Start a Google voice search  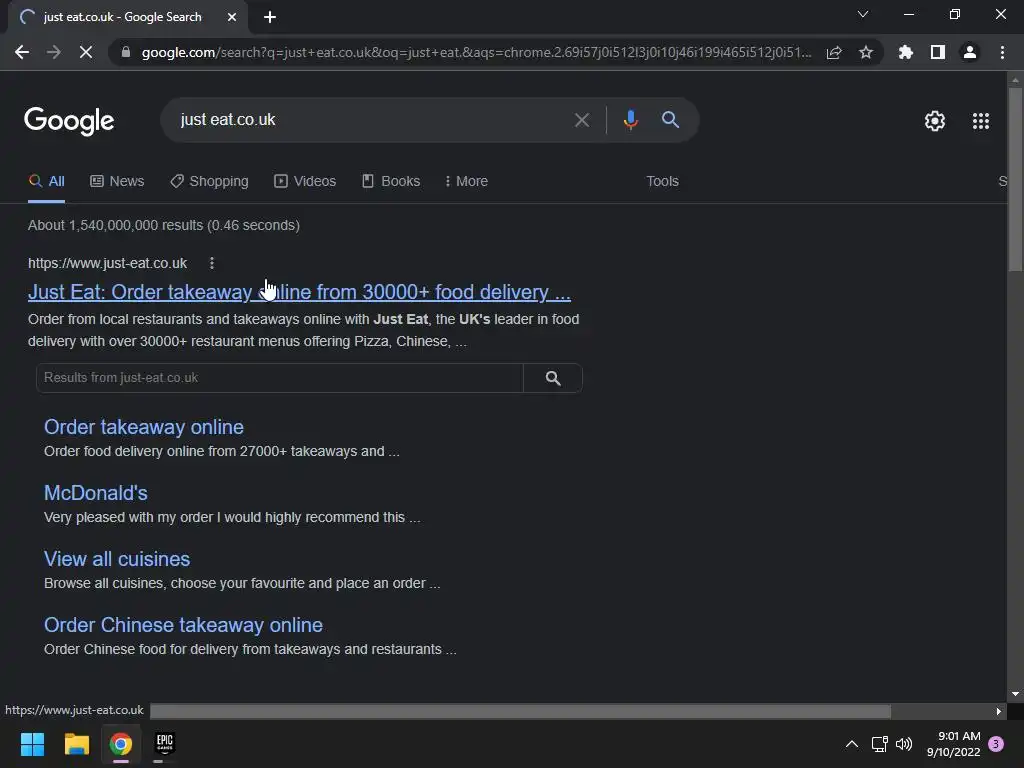coord(630,120)
